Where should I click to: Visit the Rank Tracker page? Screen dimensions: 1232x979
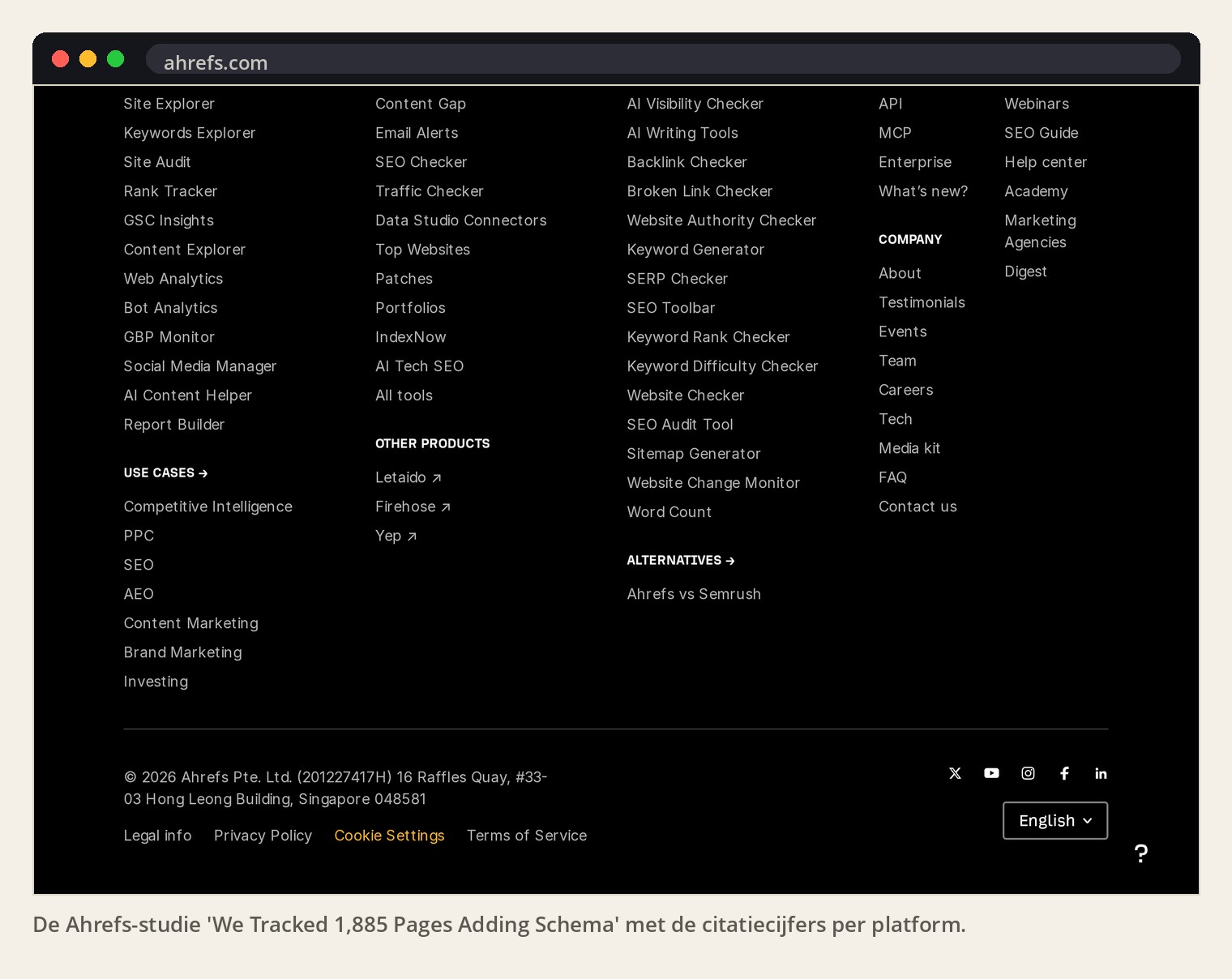click(x=170, y=191)
